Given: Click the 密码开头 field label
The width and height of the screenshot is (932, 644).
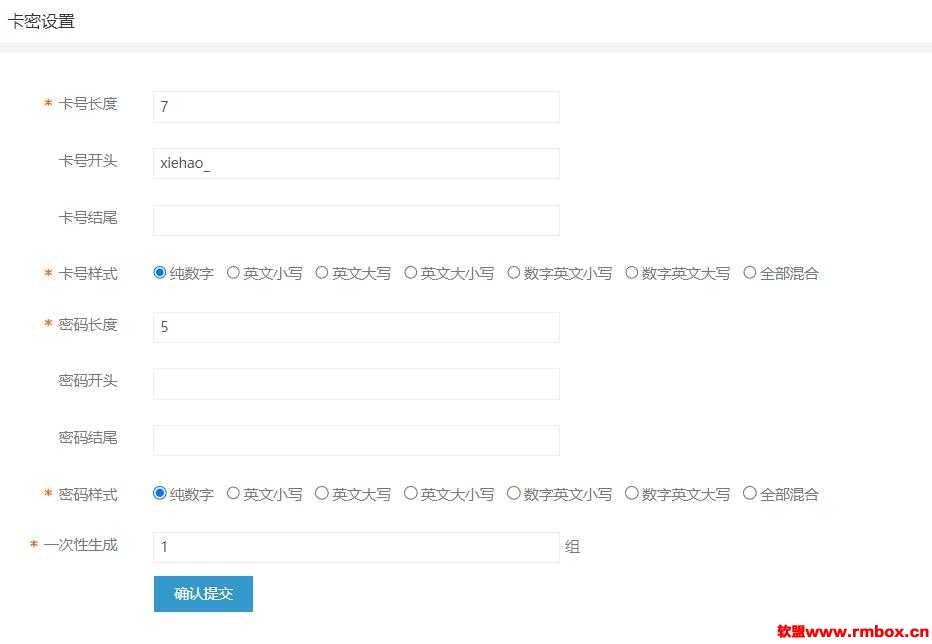Looking at the screenshot, I should coord(88,381).
